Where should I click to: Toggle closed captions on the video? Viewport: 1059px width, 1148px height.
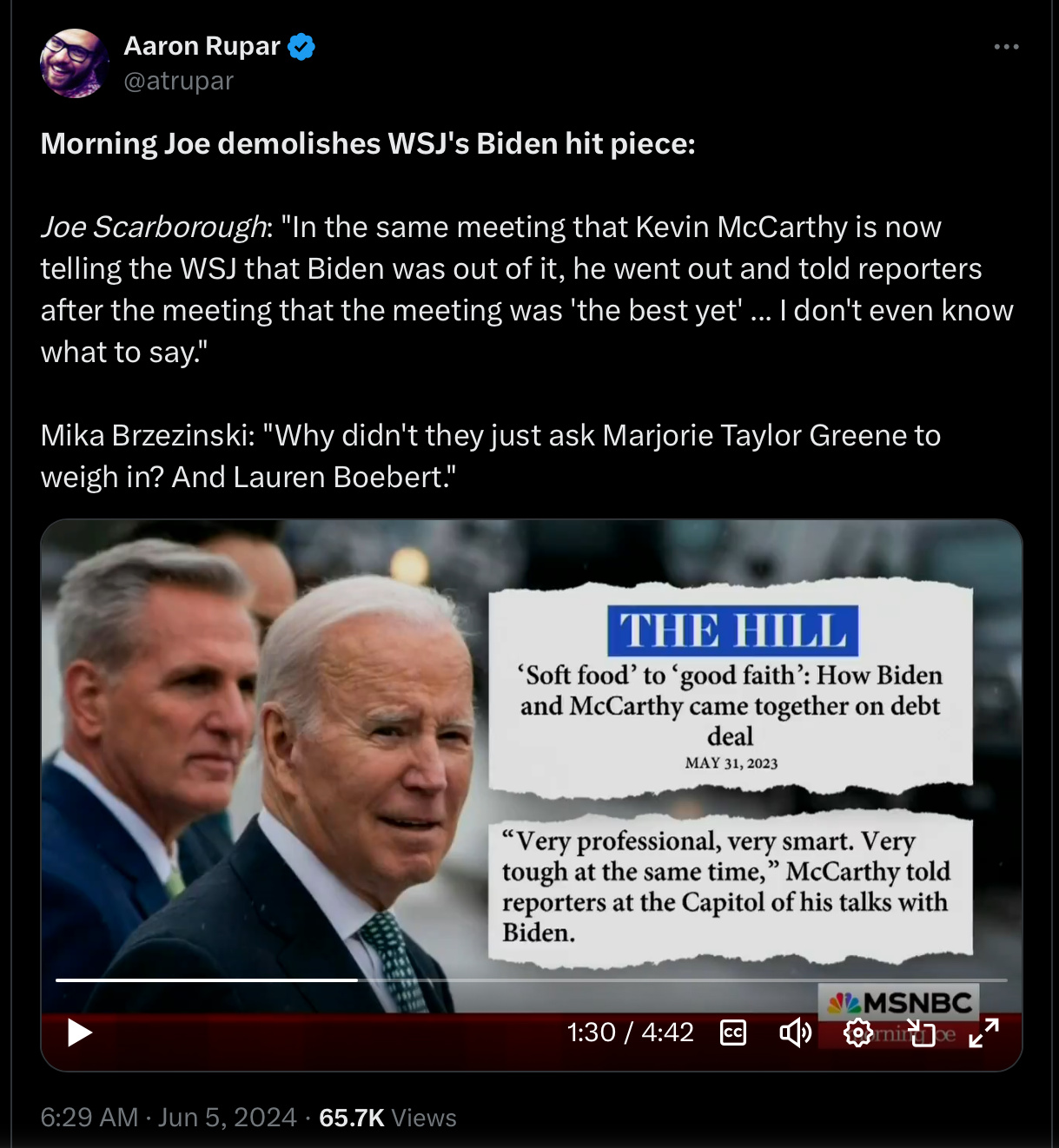click(733, 1033)
